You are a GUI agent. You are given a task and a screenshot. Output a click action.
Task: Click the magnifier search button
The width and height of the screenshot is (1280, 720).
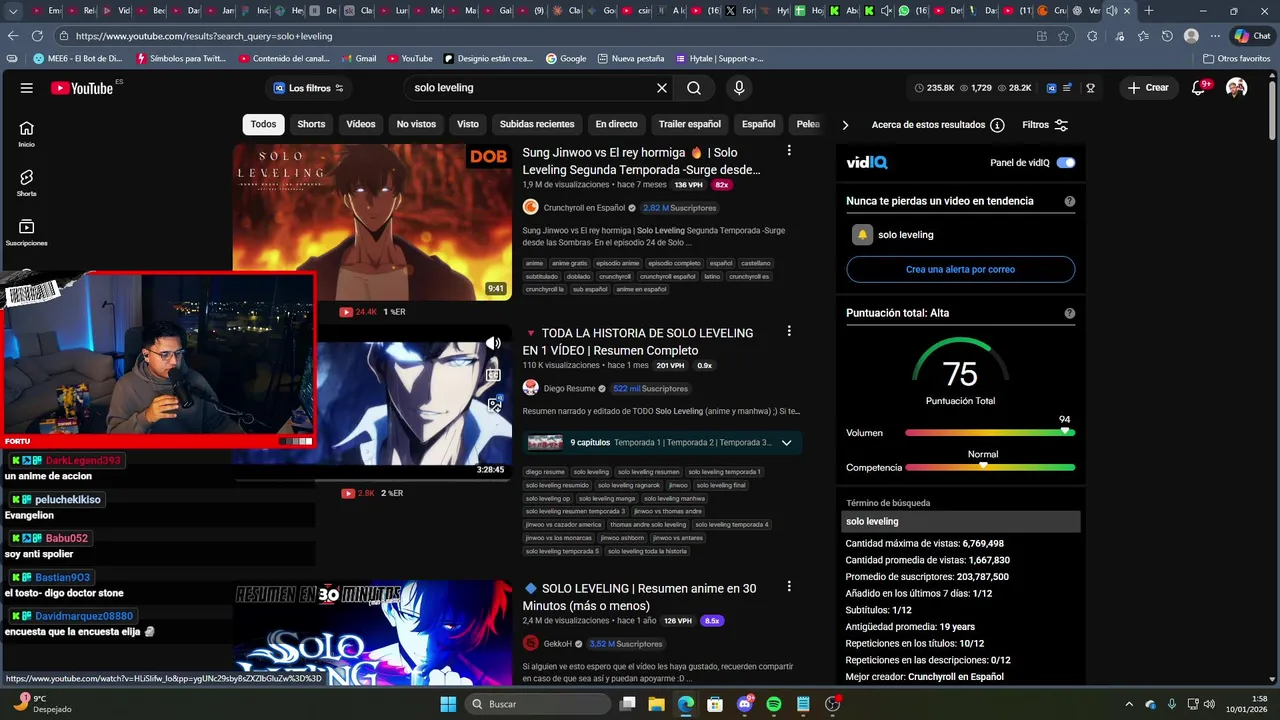pyautogui.click(x=694, y=88)
